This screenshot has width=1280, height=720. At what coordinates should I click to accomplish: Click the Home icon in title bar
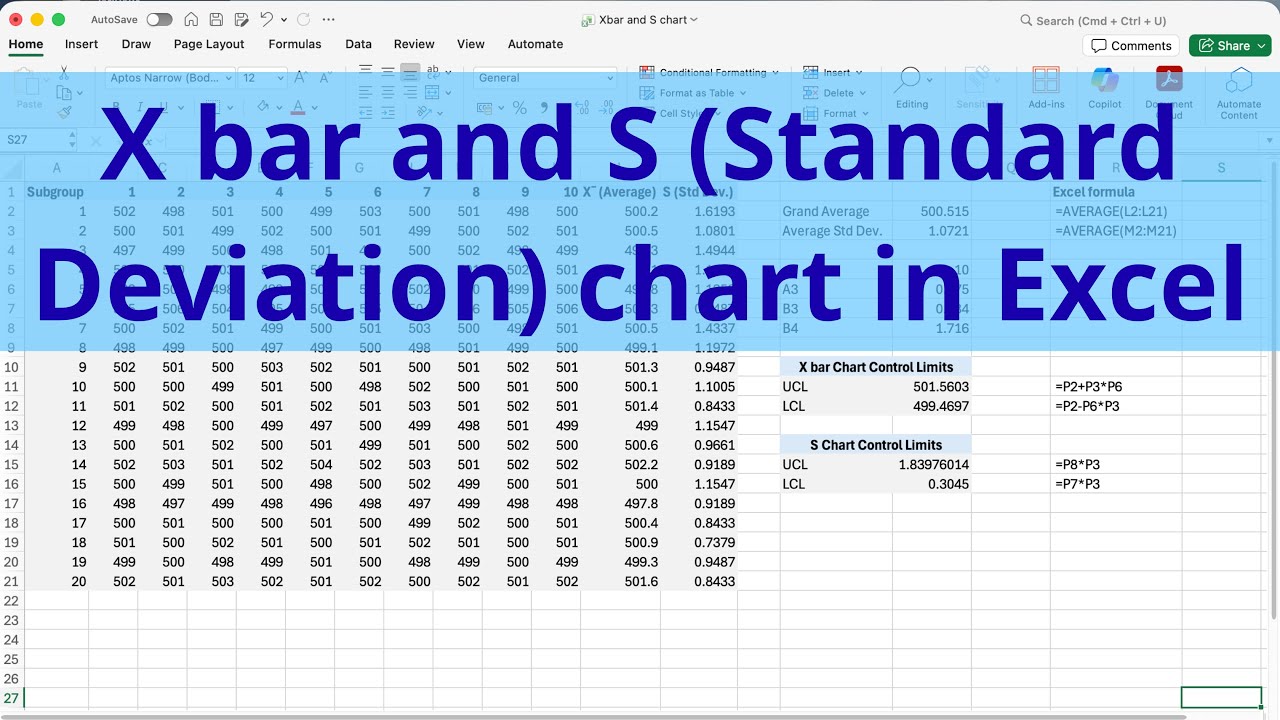pos(191,20)
